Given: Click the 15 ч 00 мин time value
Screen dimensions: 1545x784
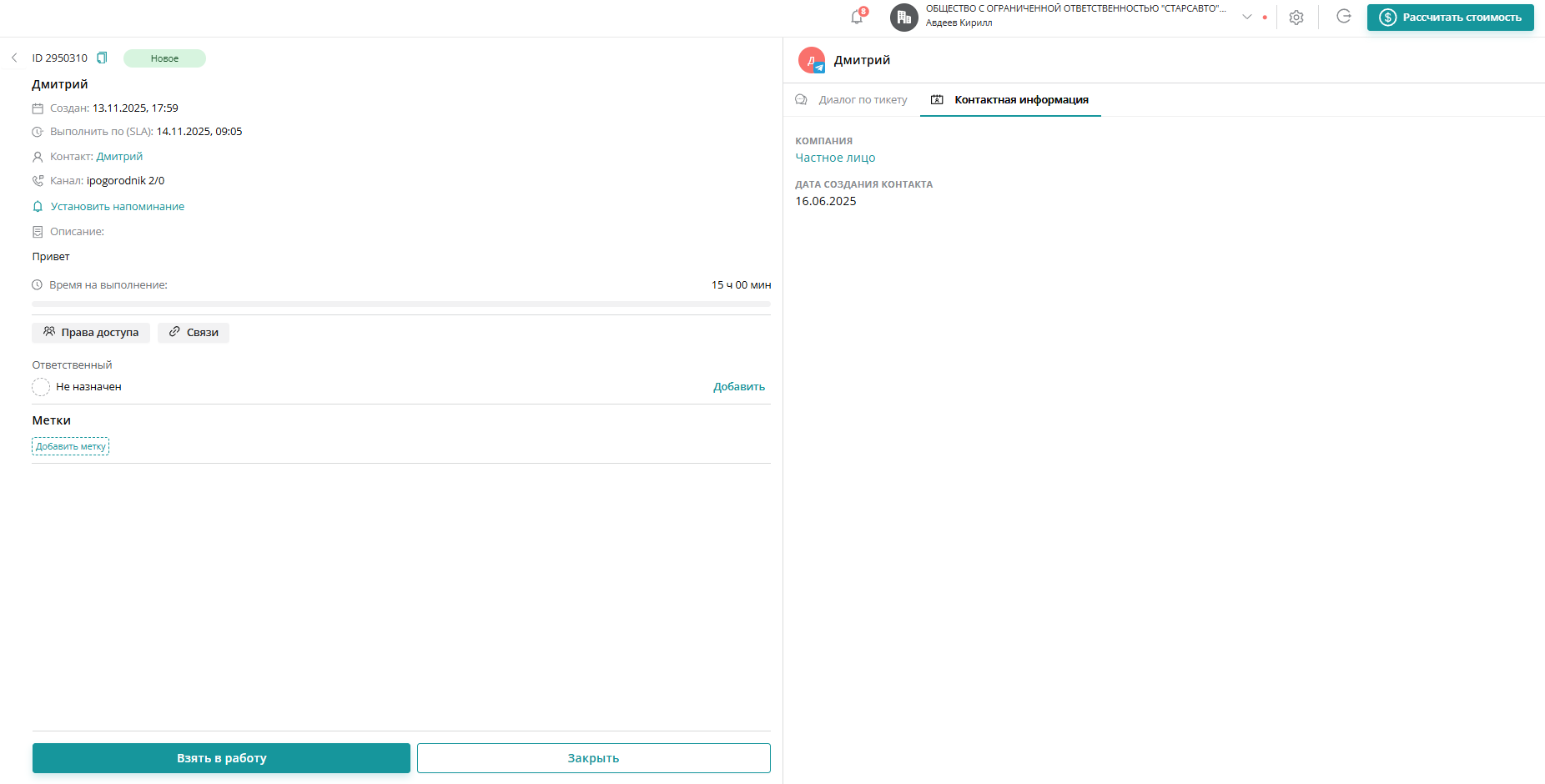Looking at the screenshot, I should click(x=741, y=285).
